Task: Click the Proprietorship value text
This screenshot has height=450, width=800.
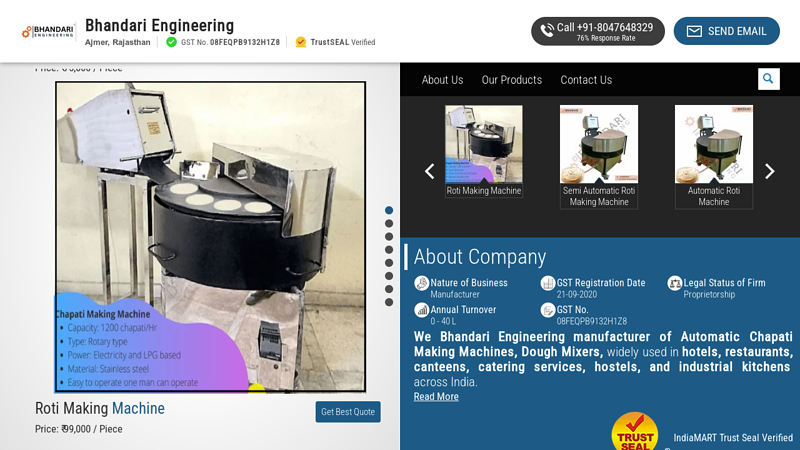Action: coord(709,294)
